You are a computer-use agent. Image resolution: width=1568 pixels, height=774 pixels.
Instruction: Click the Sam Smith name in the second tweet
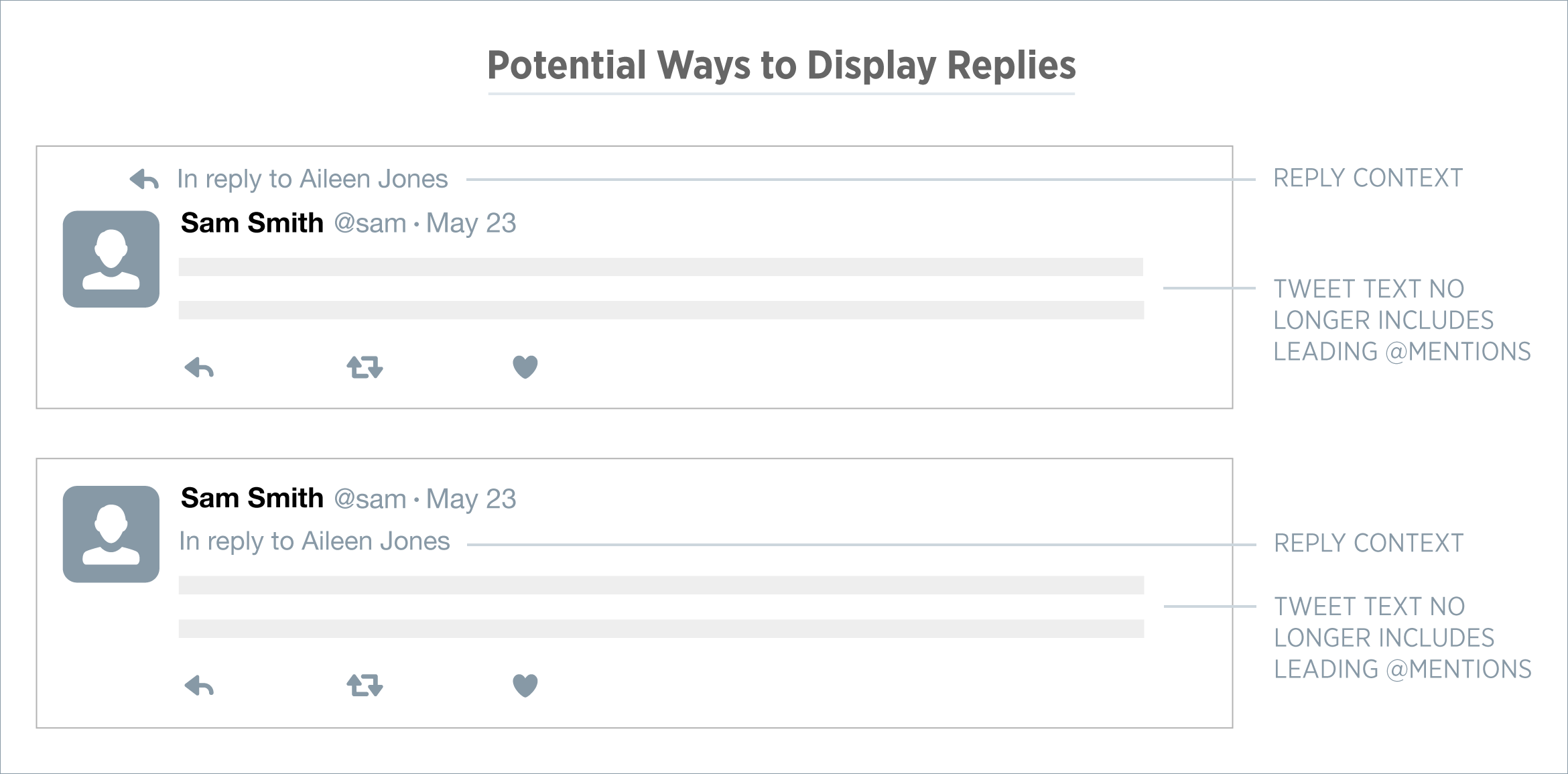click(252, 499)
